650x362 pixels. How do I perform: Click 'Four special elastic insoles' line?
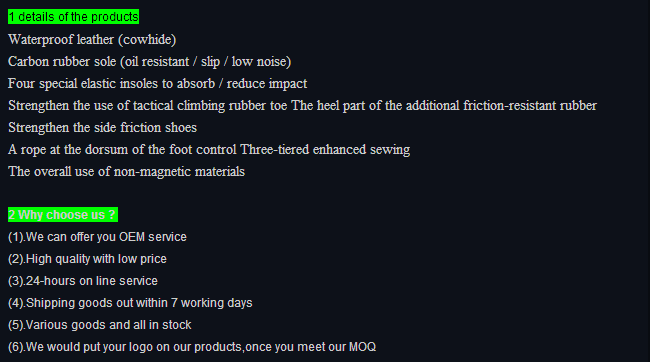coord(158,84)
